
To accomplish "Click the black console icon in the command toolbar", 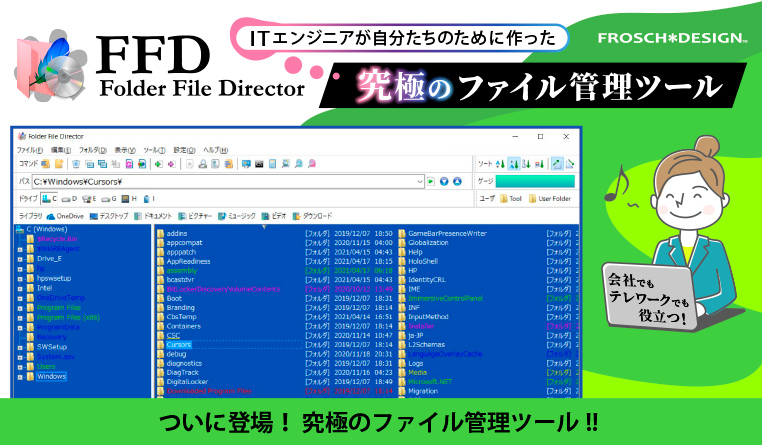I will coord(259,164).
